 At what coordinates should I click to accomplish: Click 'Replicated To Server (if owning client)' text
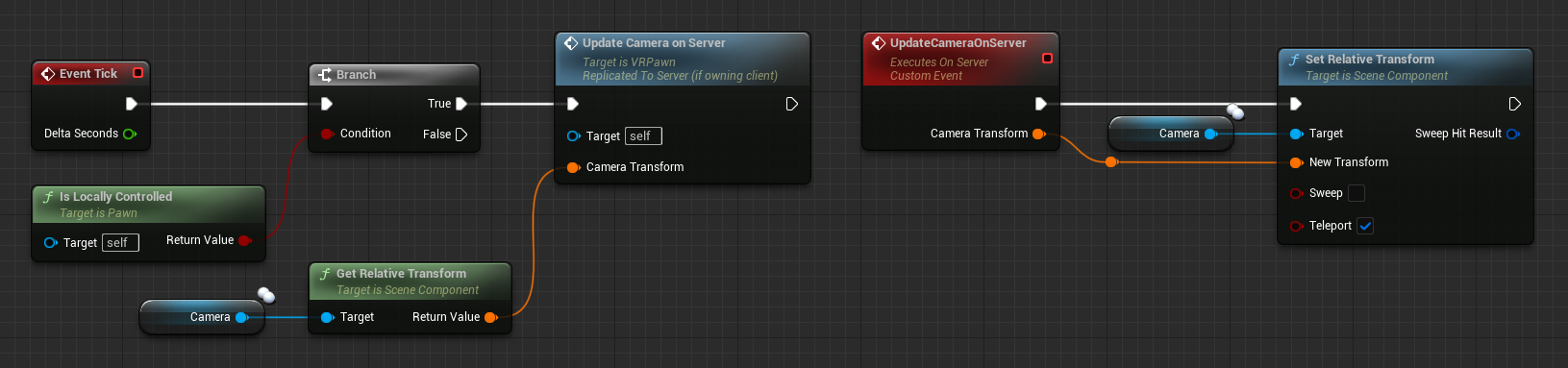[x=680, y=76]
